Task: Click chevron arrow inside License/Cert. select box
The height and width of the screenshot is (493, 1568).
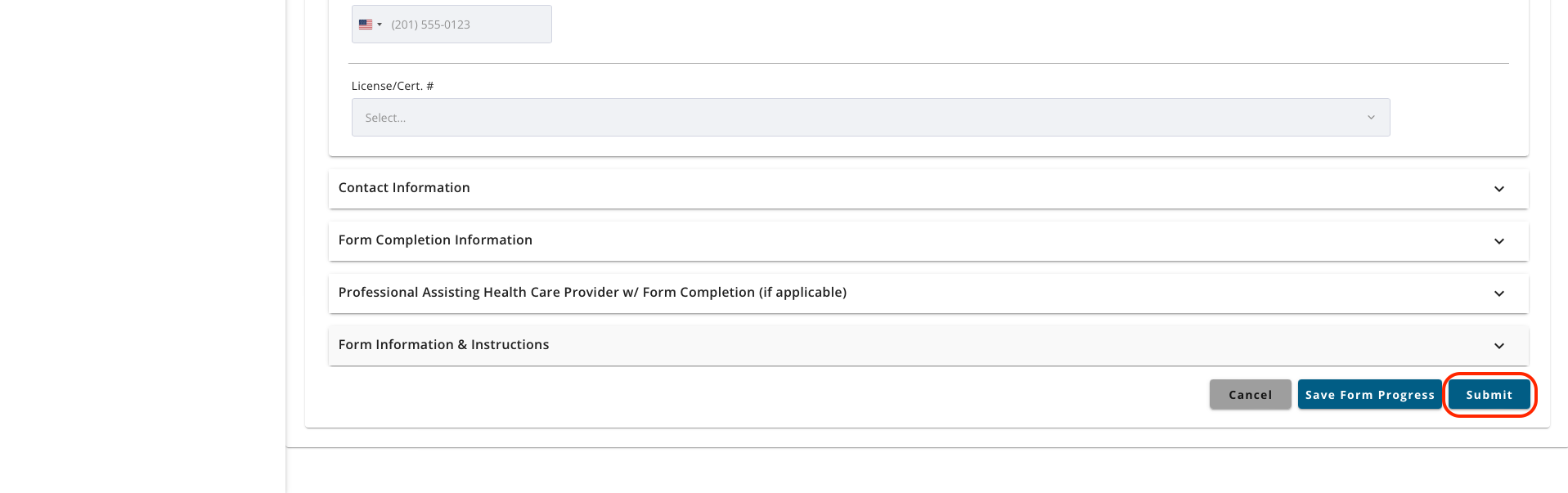Action: [x=1371, y=118]
